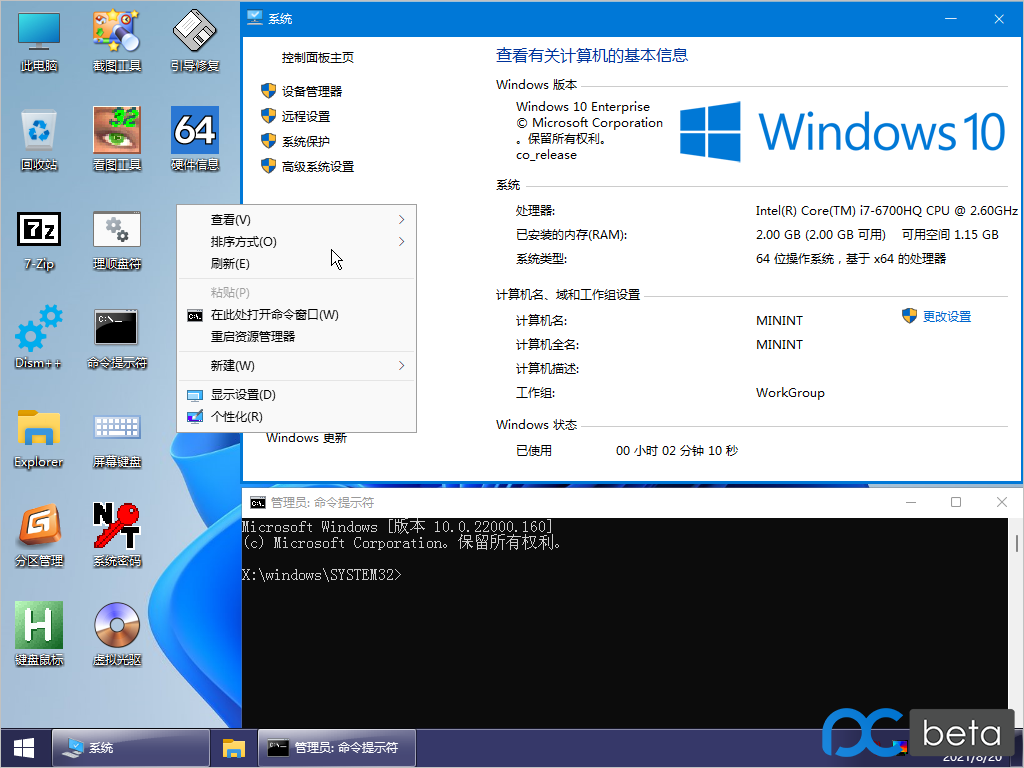This screenshot has height=768, width=1024.
Task: Click the WorkGroup value text
Action: (790, 392)
